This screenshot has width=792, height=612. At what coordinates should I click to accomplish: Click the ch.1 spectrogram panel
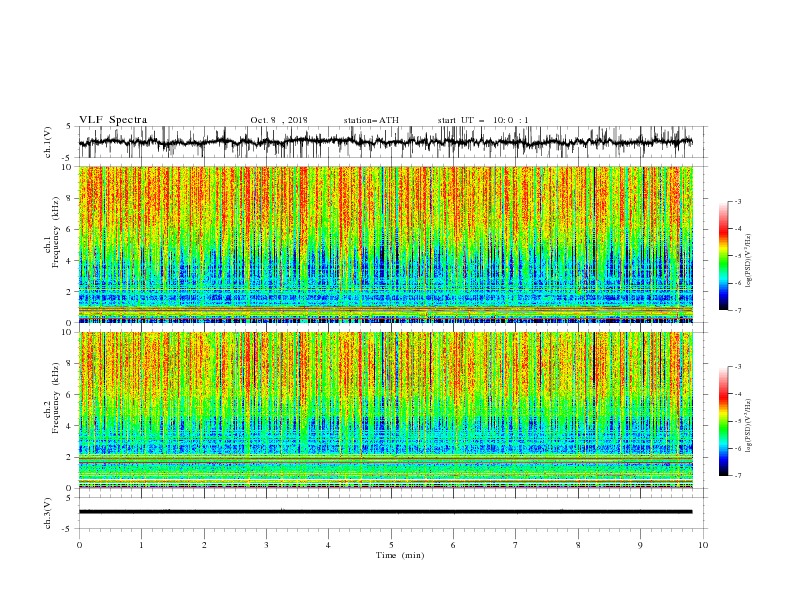[x=386, y=244]
